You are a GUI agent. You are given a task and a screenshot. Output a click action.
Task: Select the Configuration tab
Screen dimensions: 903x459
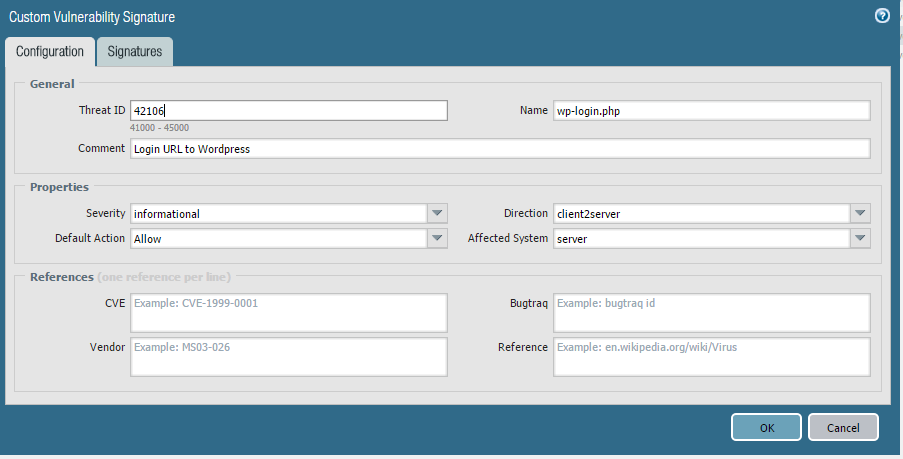50,52
